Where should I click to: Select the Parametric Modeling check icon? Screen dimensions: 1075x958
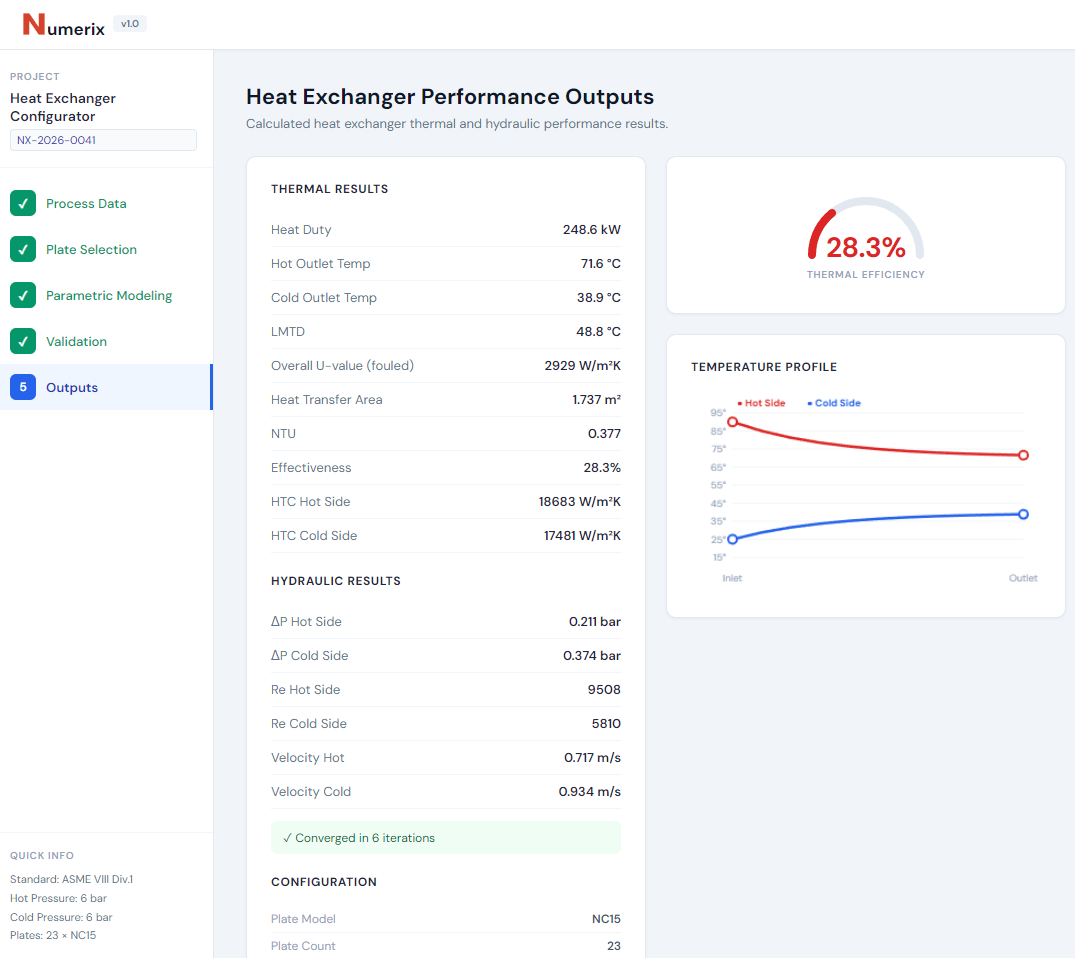pyautogui.click(x=22, y=295)
